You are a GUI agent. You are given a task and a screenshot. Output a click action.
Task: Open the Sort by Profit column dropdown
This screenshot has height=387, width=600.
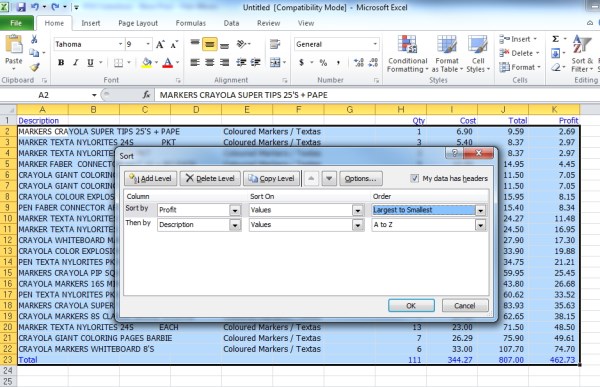(x=235, y=210)
